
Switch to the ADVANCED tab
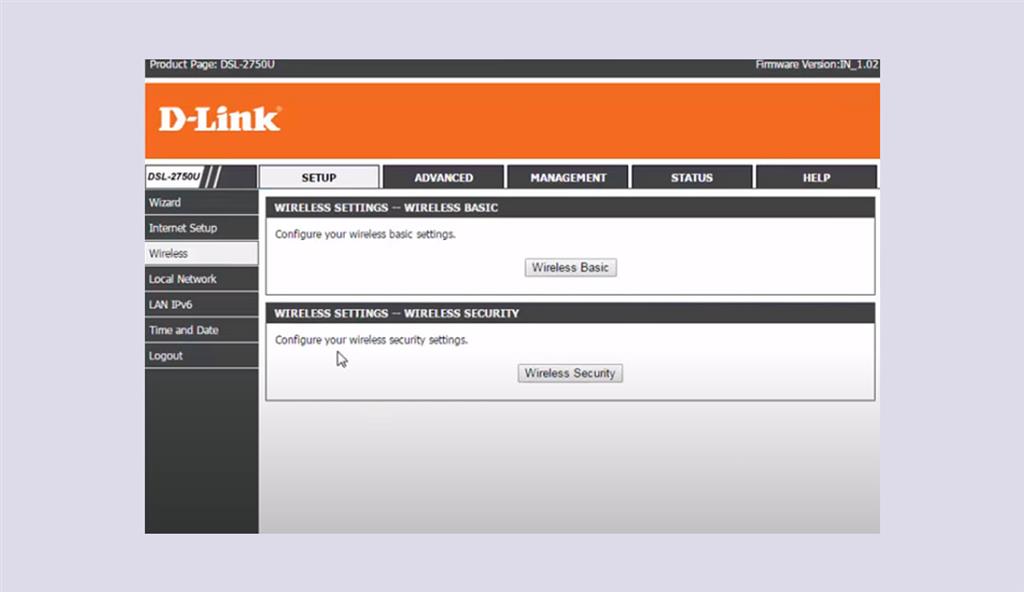tap(443, 177)
